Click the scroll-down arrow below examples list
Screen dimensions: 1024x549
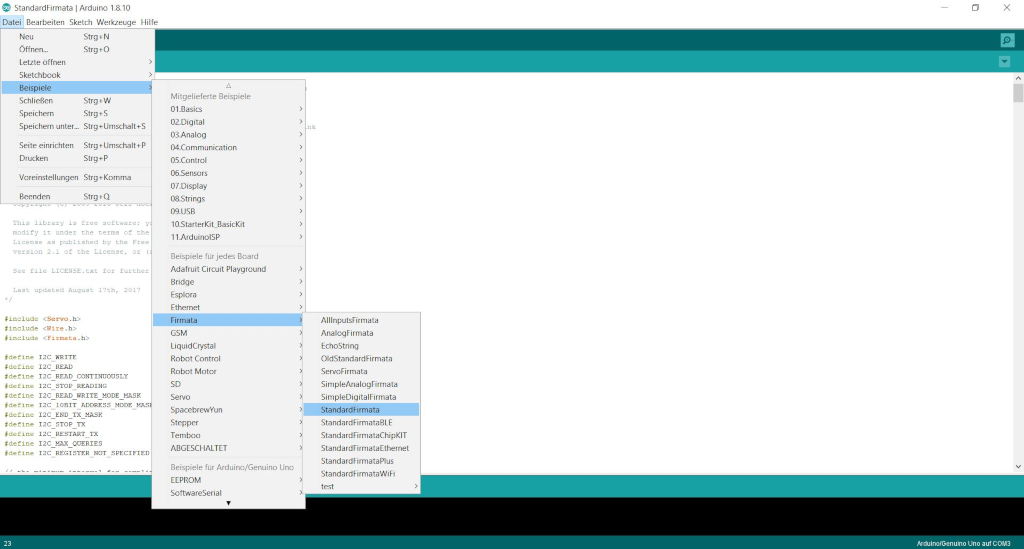[x=229, y=503]
